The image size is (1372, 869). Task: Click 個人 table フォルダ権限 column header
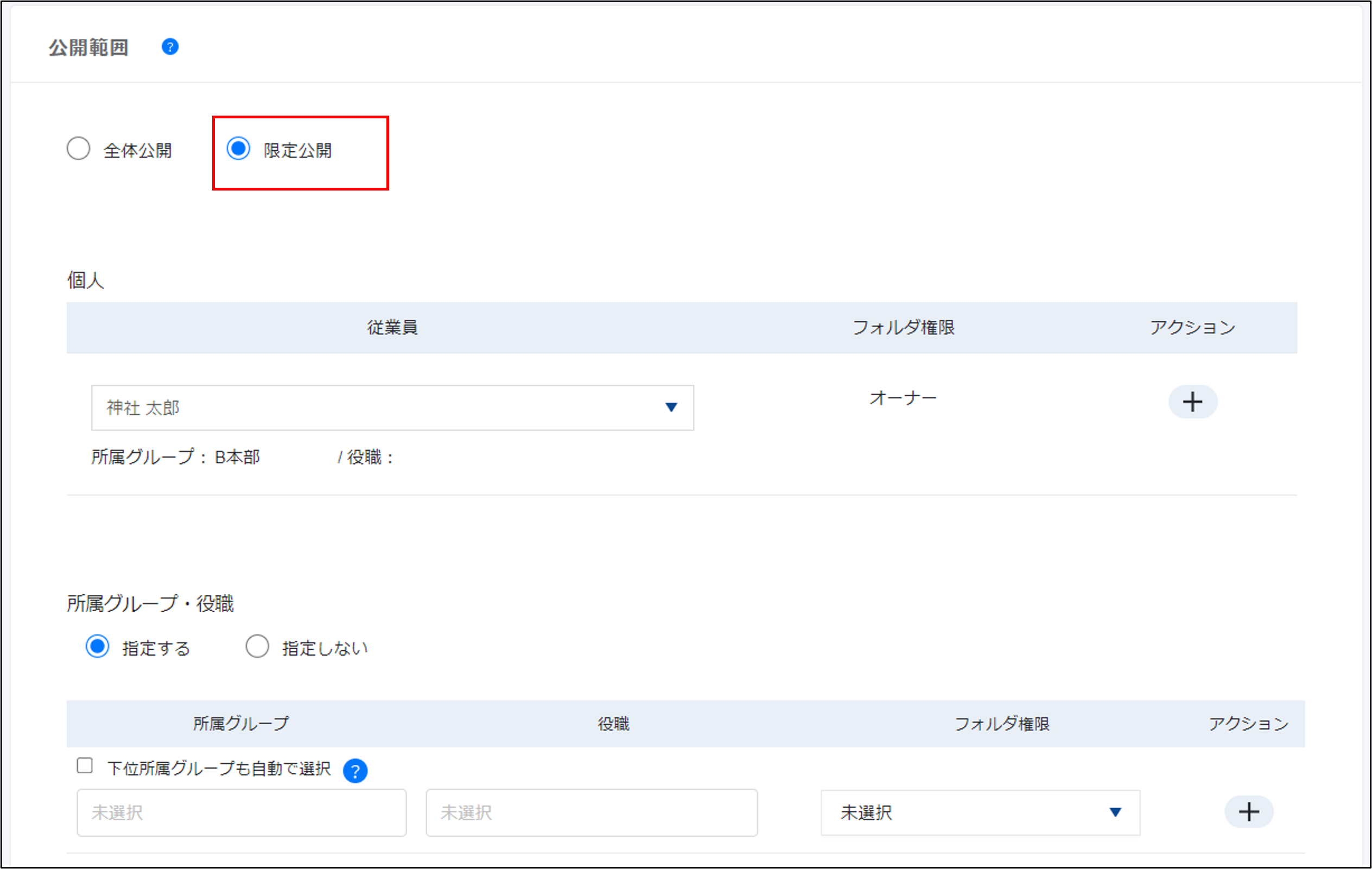pos(903,328)
